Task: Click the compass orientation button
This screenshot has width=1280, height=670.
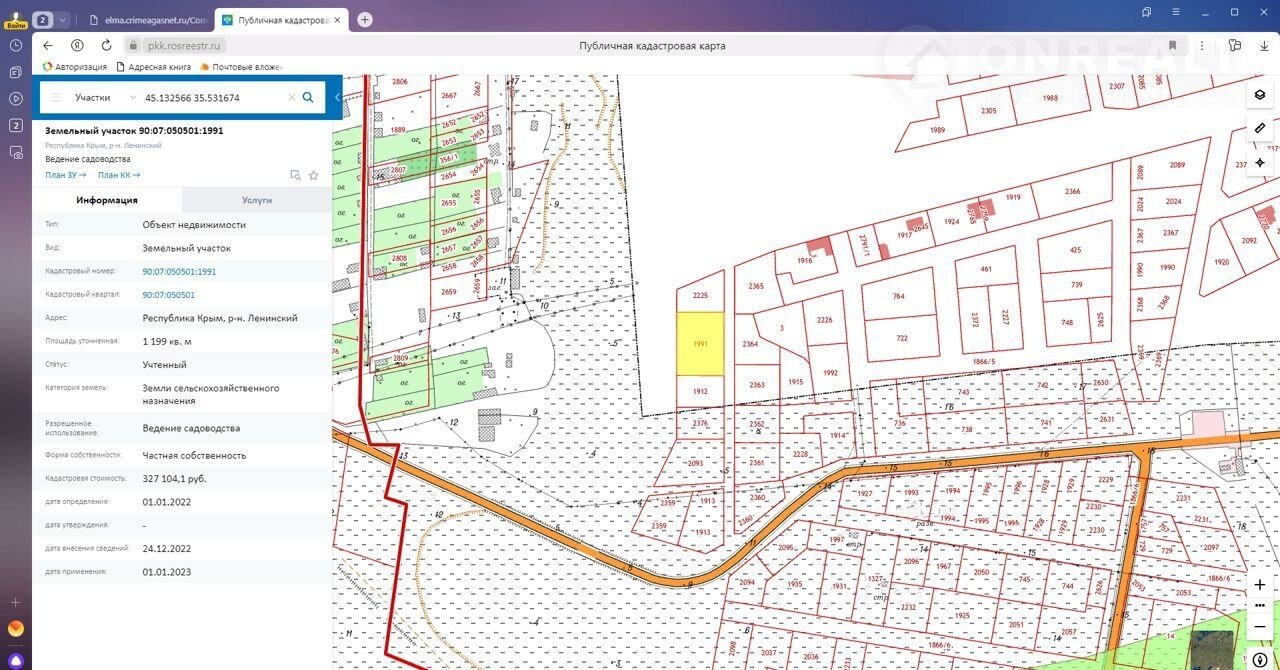Action: click(1260, 660)
